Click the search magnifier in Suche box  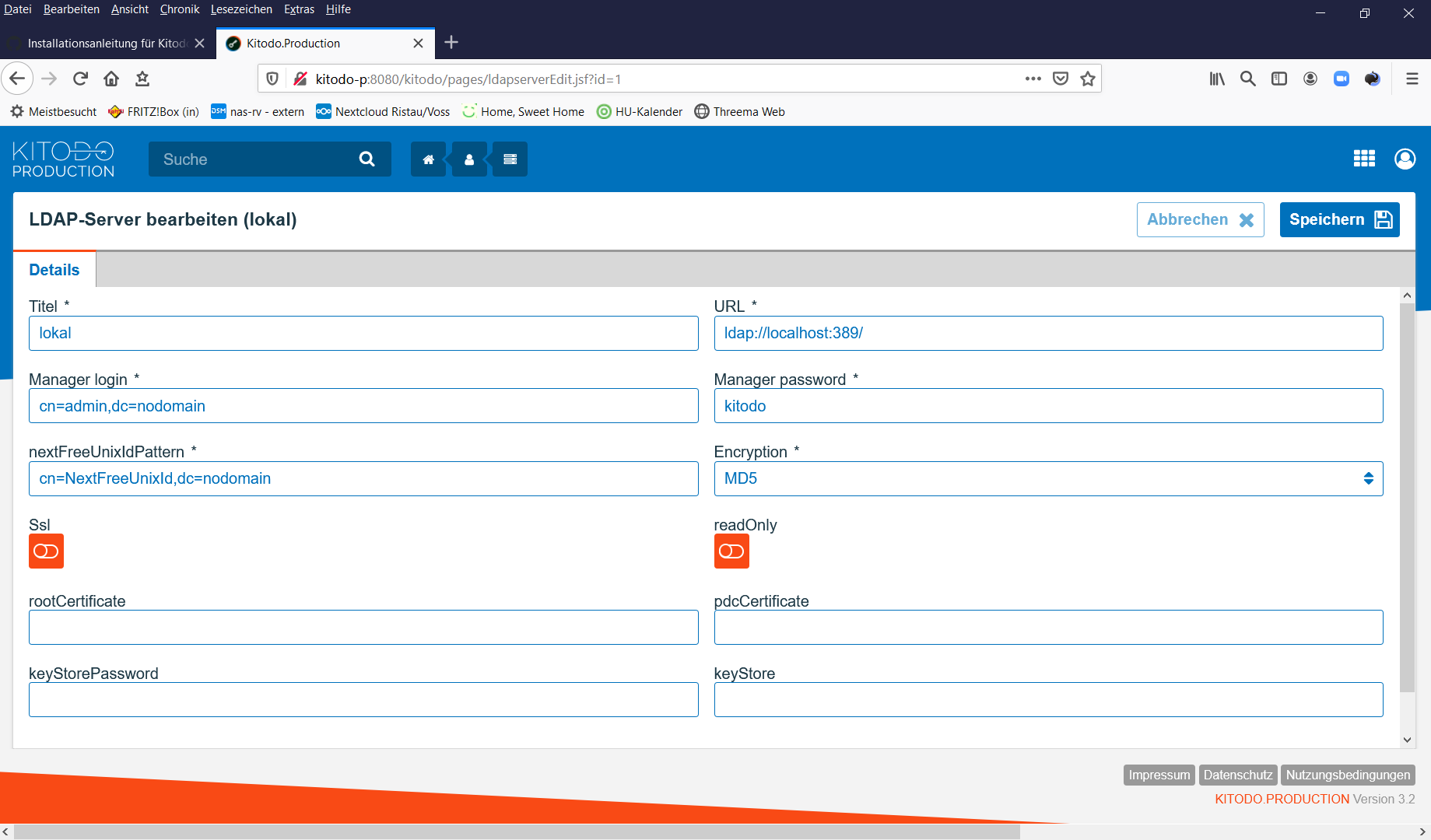[367, 159]
